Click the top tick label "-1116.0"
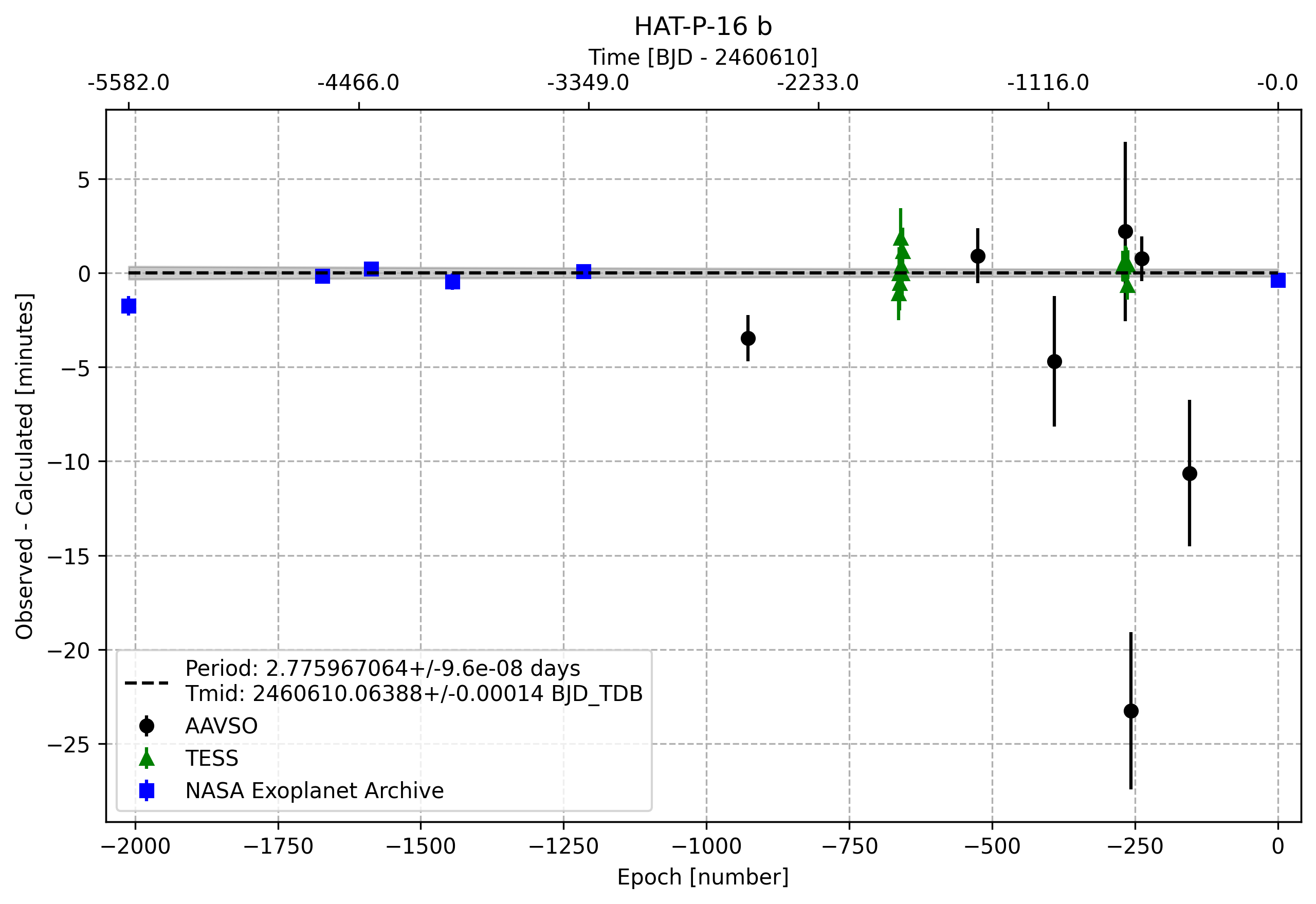The height and width of the screenshot is (904, 1316). pyautogui.click(x=1048, y=83)
